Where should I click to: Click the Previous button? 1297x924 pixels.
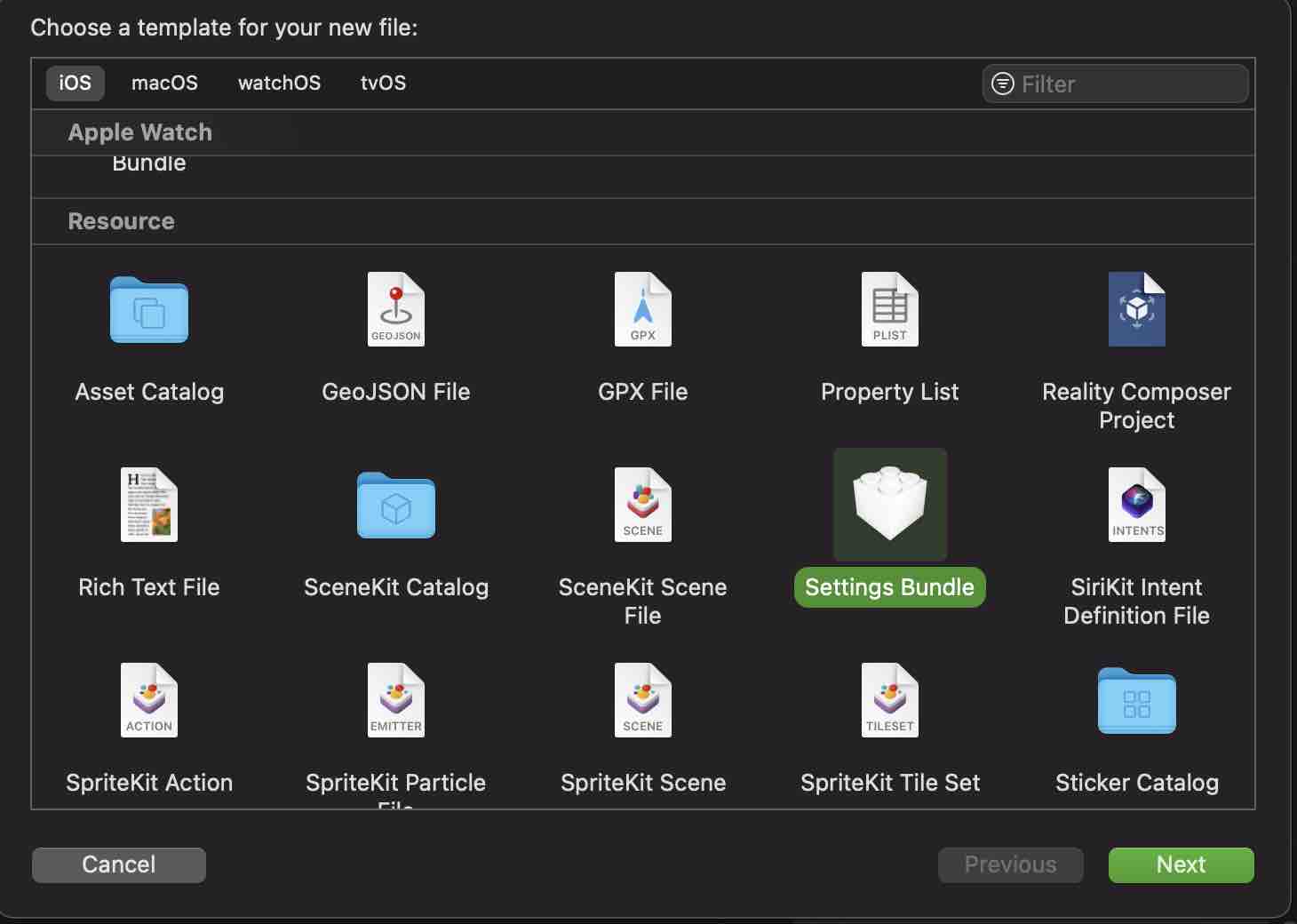[1011, 864]
